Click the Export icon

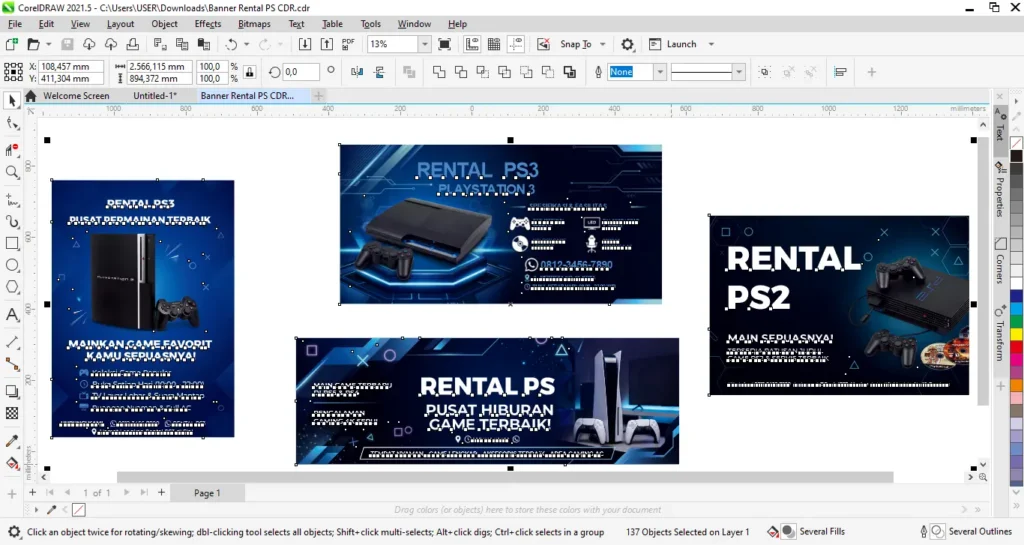tap(327, 44)
